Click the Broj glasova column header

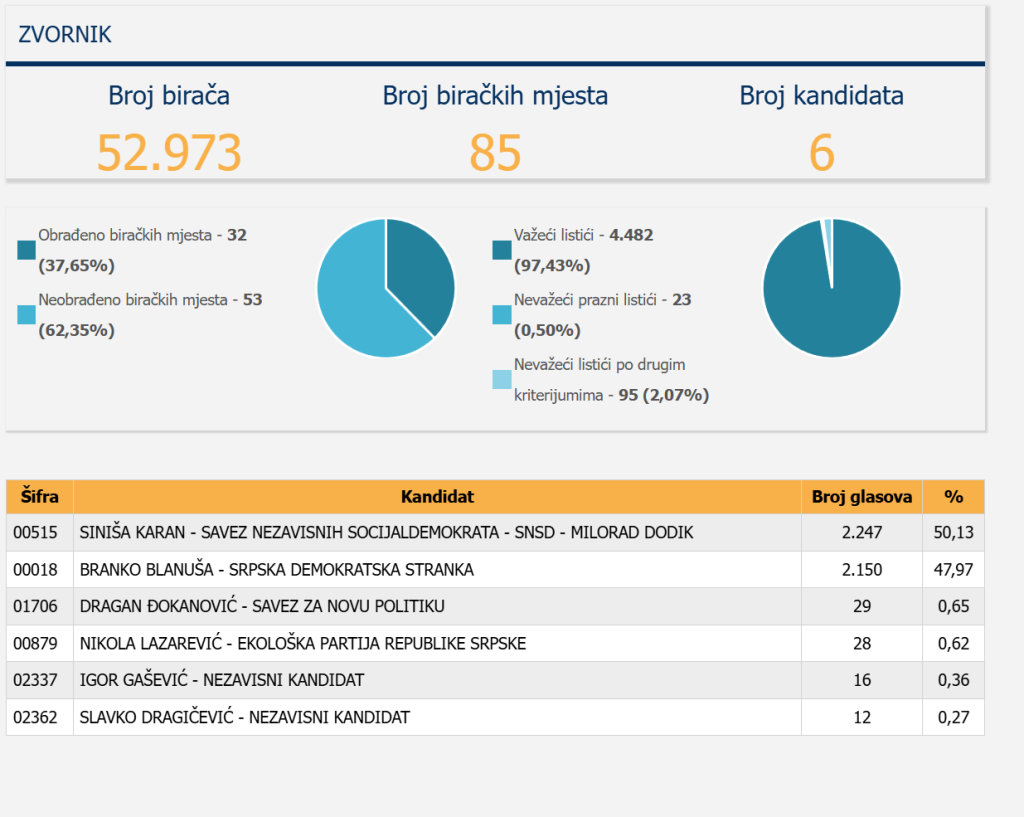pos(861,497)
